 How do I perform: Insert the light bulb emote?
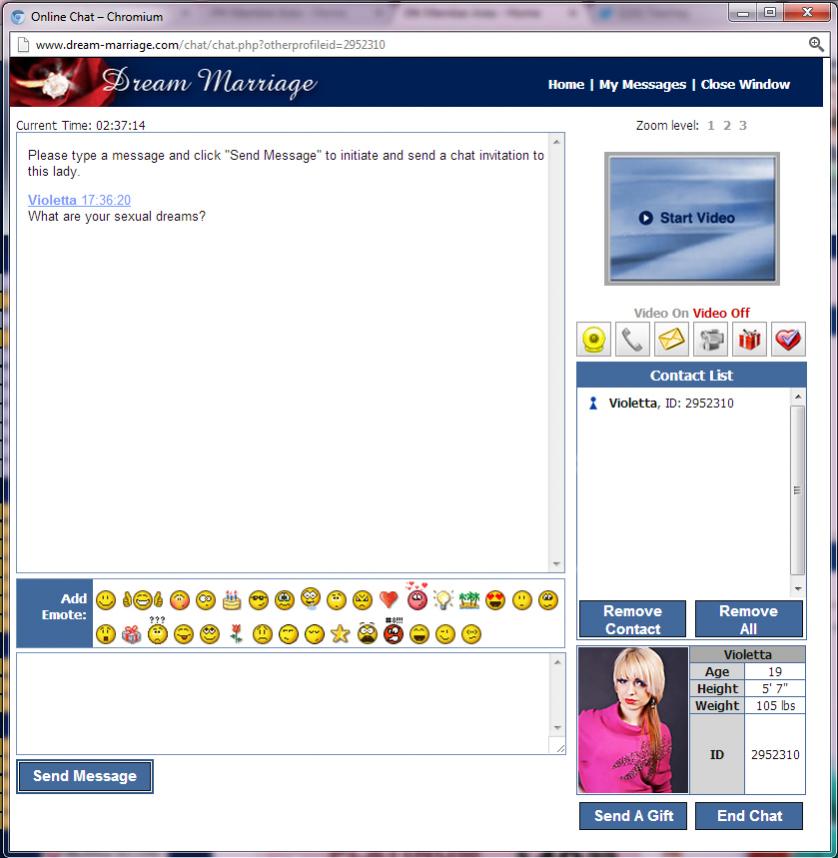[443, 600]
